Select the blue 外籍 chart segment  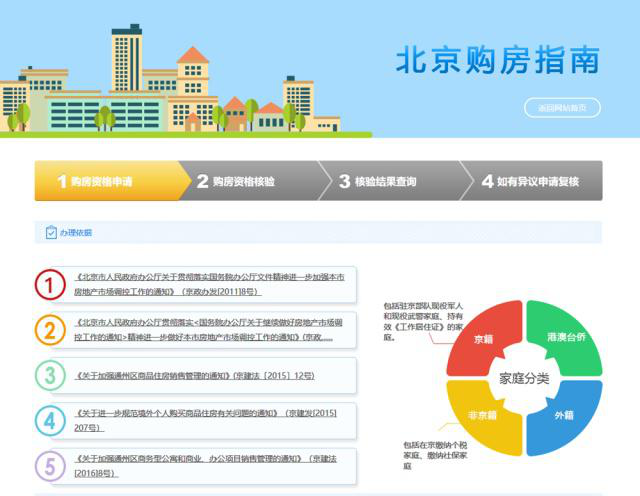click(x=564, y=416)
